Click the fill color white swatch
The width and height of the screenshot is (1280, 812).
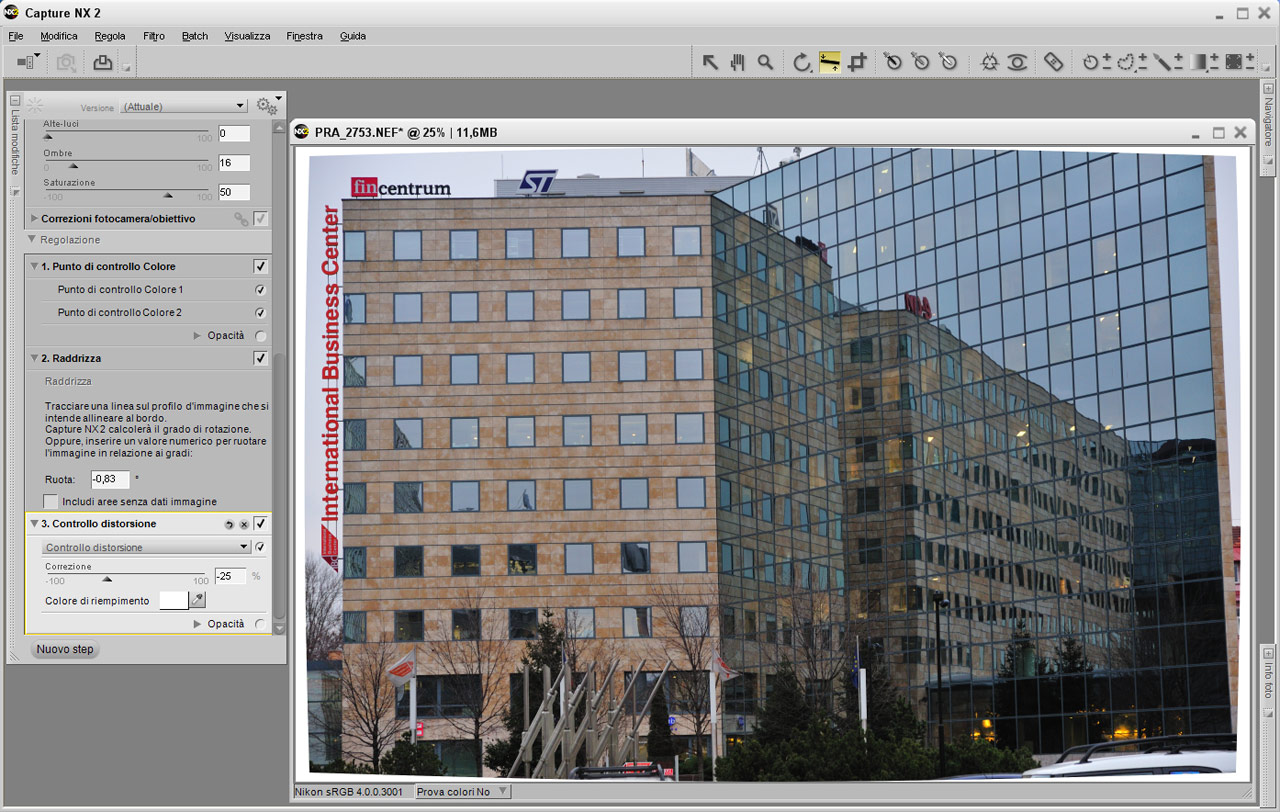point(173,600)
